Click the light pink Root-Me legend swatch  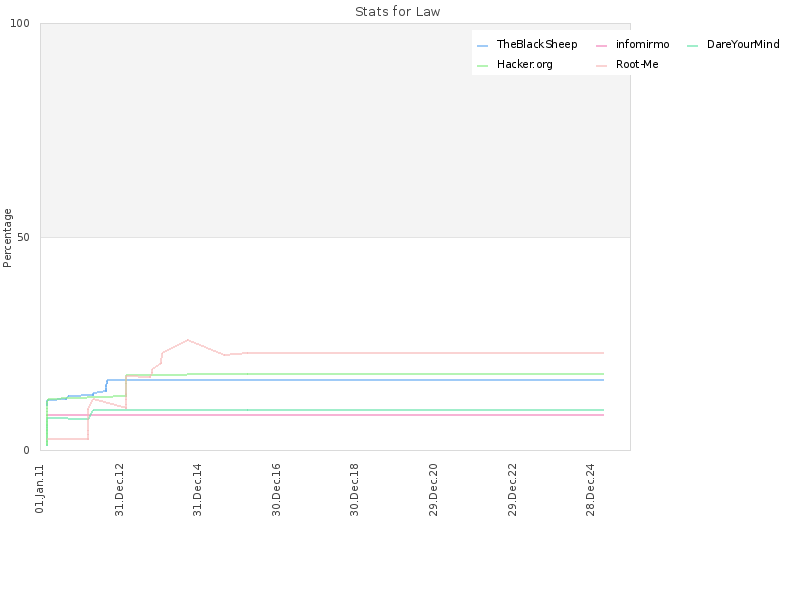pos(602,66)
